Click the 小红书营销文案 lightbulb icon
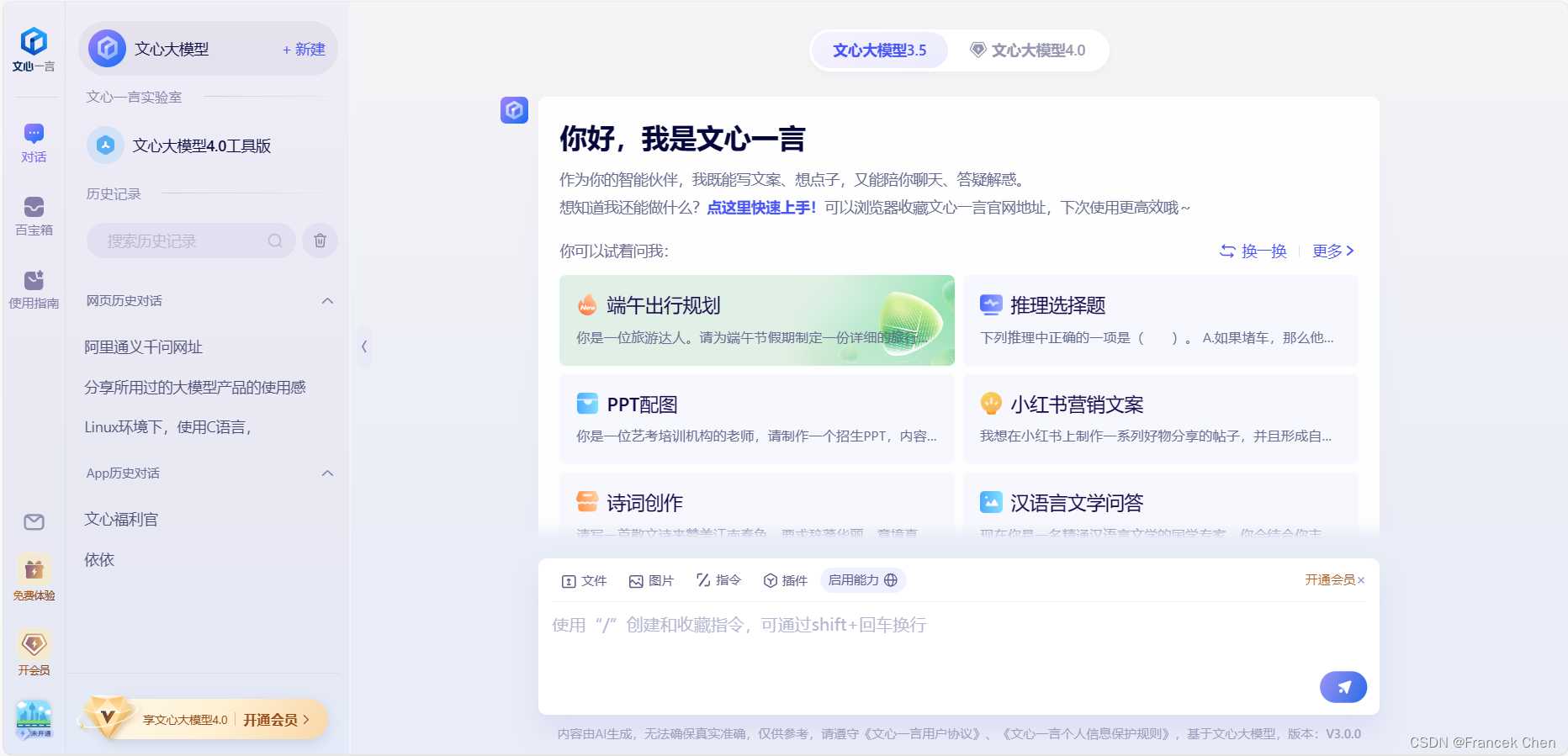 point(991,404)
